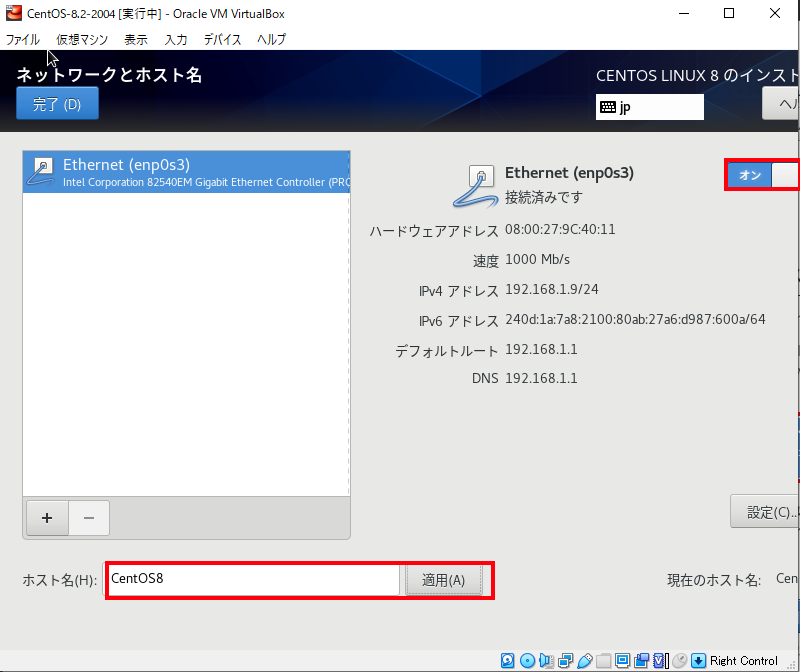Add a network device with plus button
This screenshot has height=672, width=800.
click(47, 518)
